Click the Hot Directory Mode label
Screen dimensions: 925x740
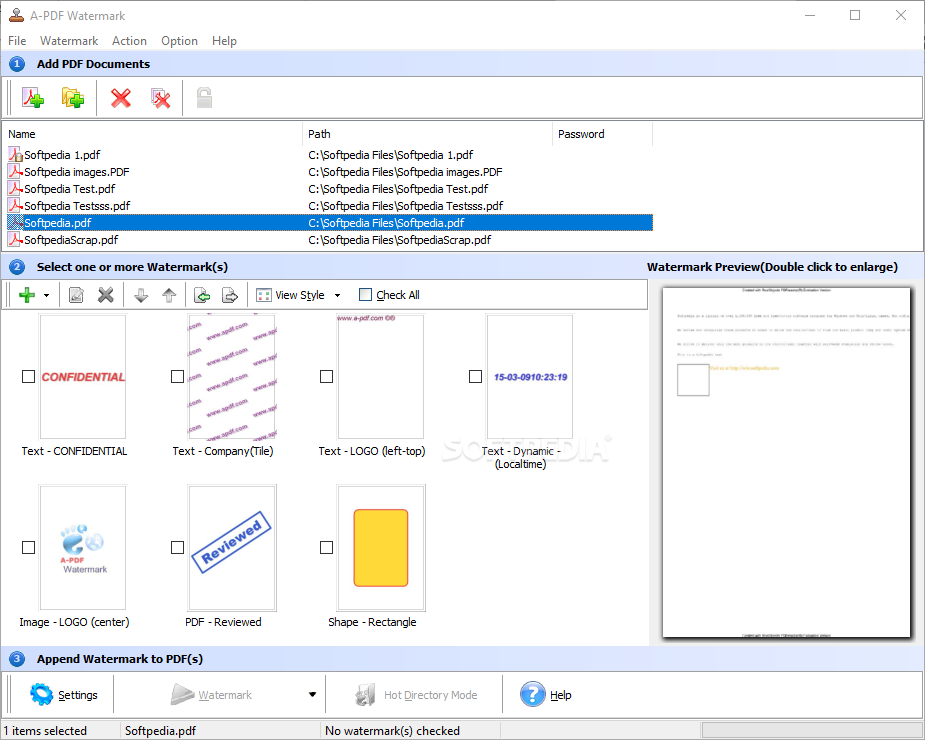pos(431,695)
